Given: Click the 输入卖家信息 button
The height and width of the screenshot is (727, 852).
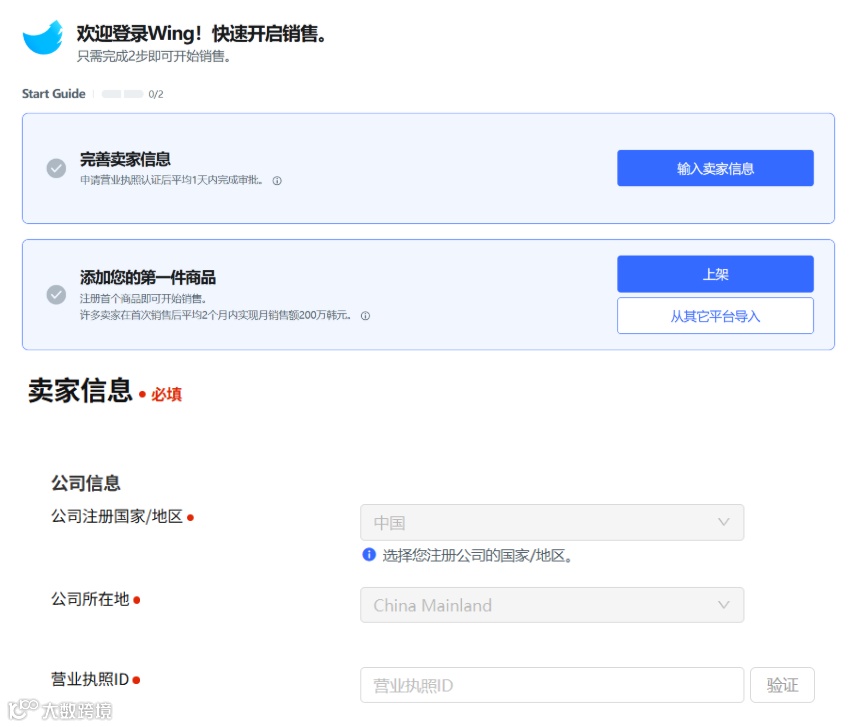Looking at the screenshot, I should [715, 168].
